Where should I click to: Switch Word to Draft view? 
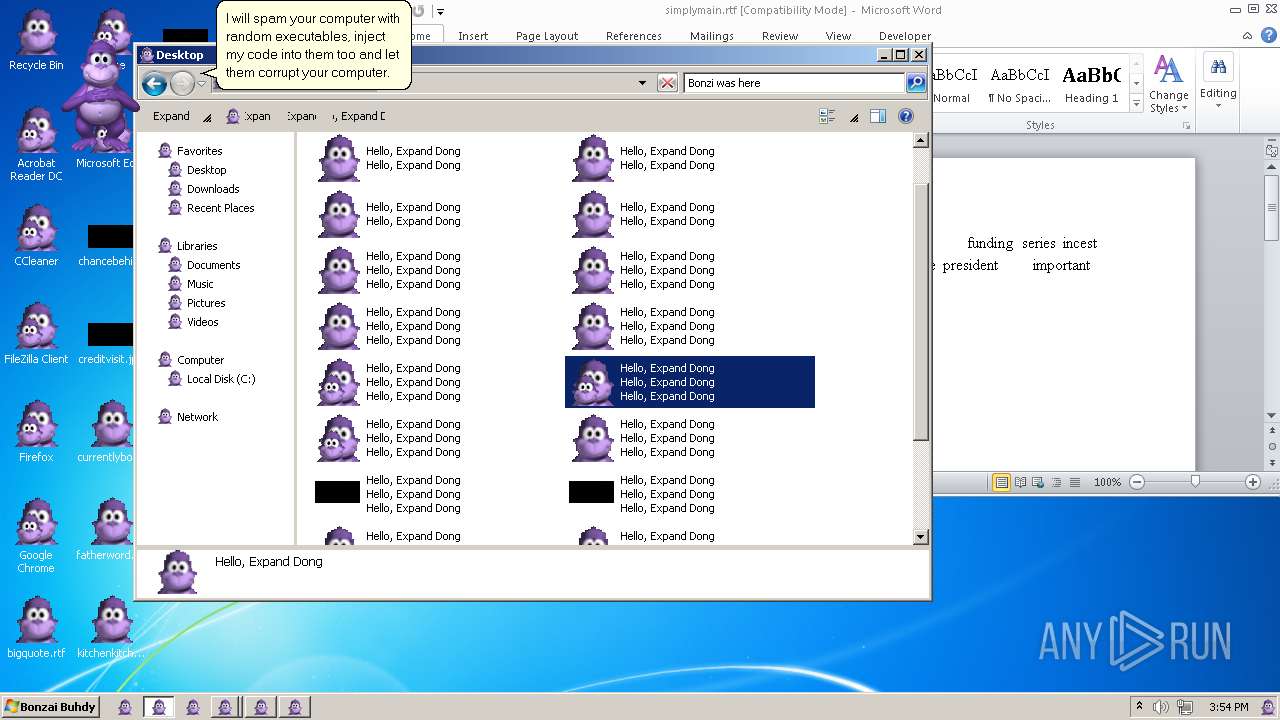click(1075, 482)
